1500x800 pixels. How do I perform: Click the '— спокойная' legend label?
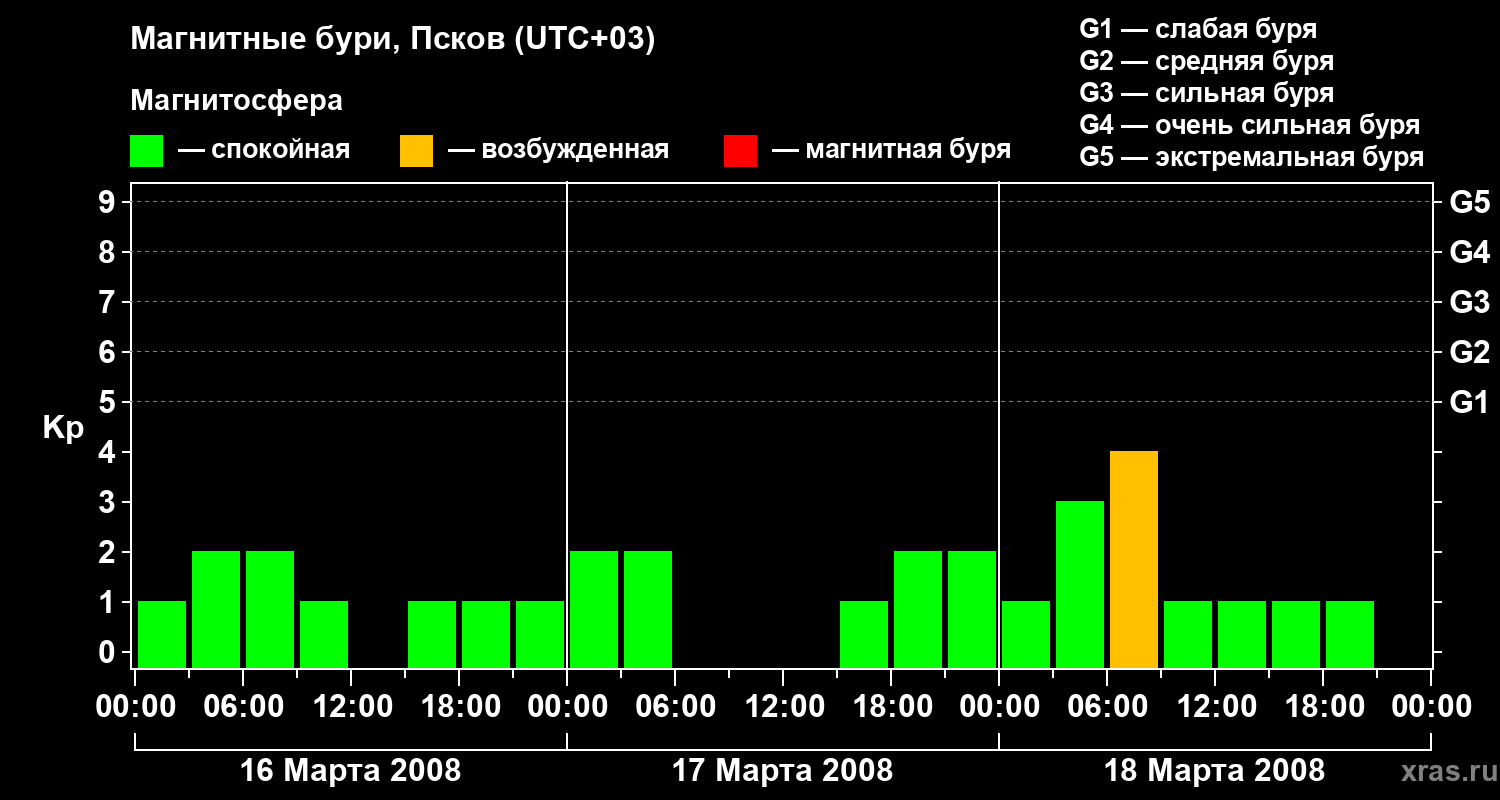[x=264, y=150]
